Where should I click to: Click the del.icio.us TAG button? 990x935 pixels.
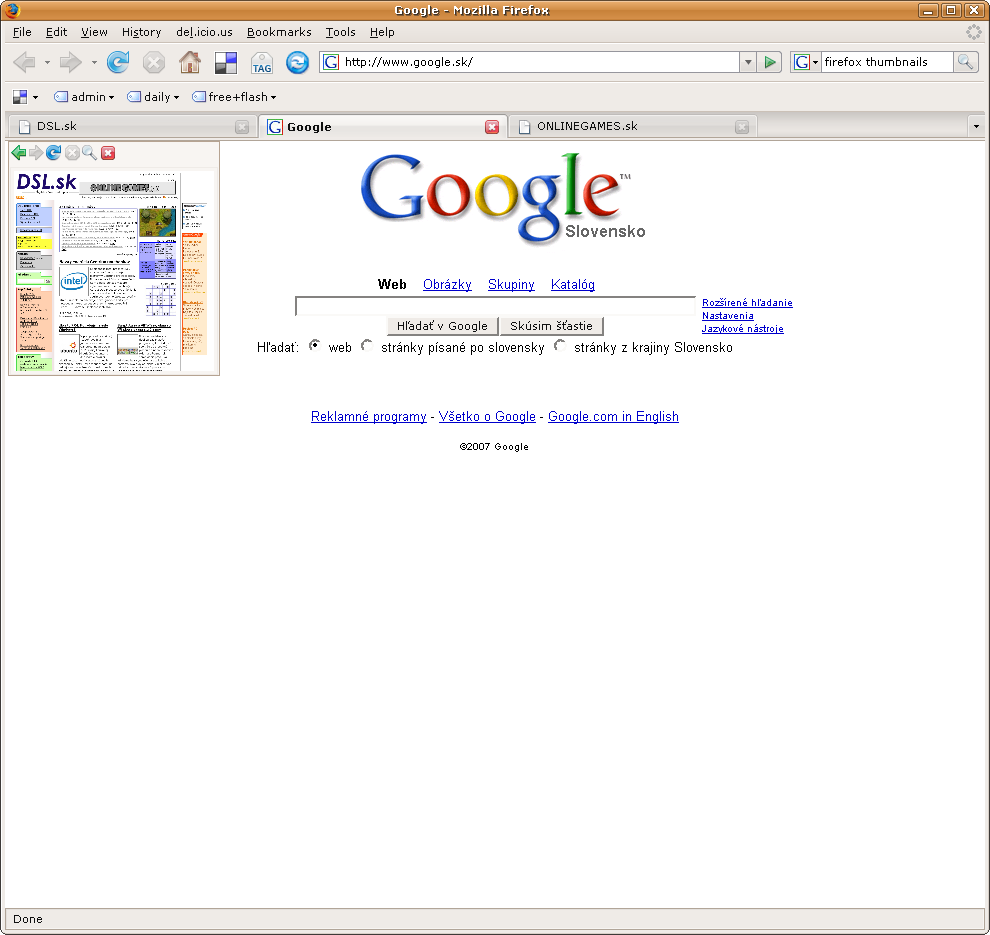261,63
